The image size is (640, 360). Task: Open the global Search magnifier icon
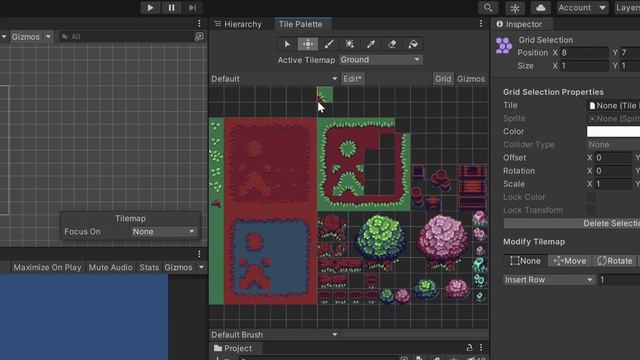click(x=488, y=8)
